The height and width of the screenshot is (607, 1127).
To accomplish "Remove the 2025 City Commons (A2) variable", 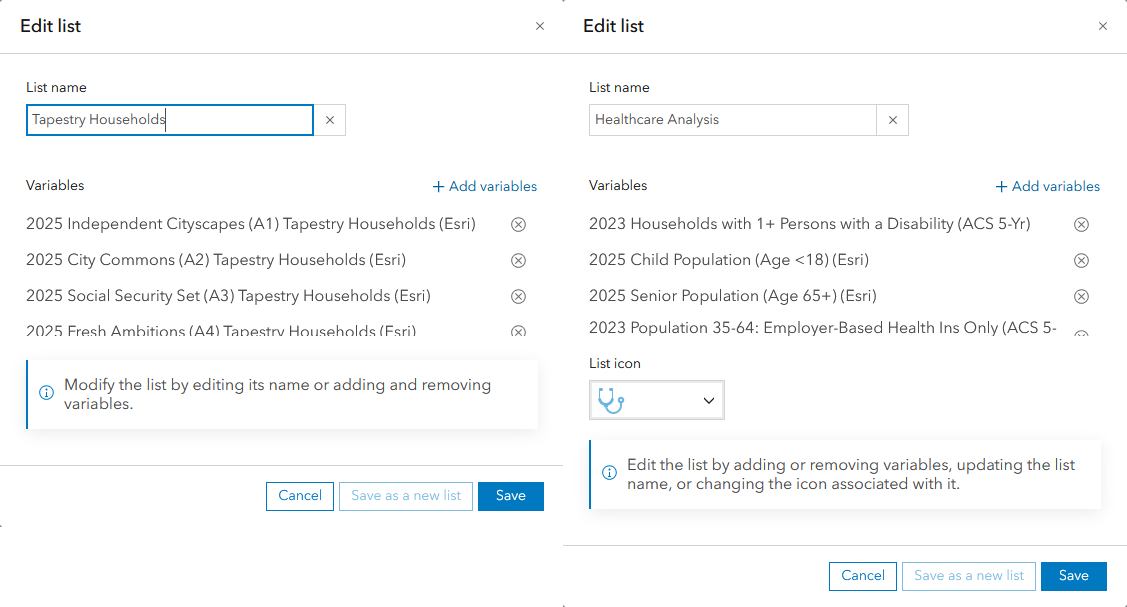I will click(518, 260).
